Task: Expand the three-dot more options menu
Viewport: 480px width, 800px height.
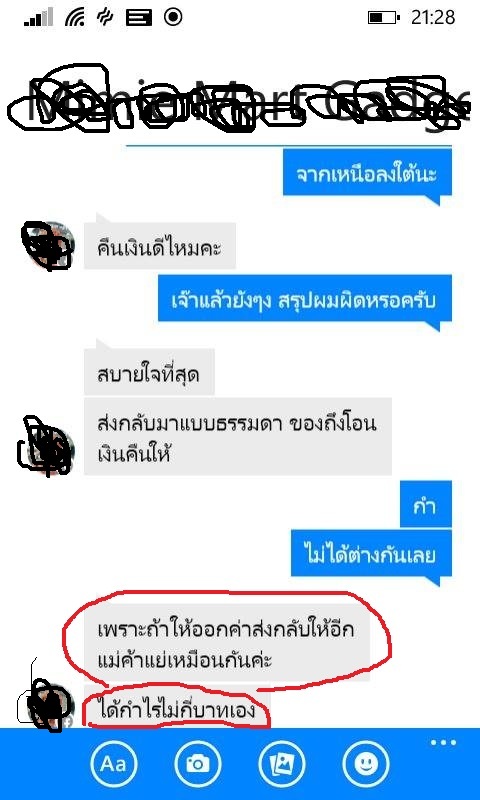Action: point(443,742)
